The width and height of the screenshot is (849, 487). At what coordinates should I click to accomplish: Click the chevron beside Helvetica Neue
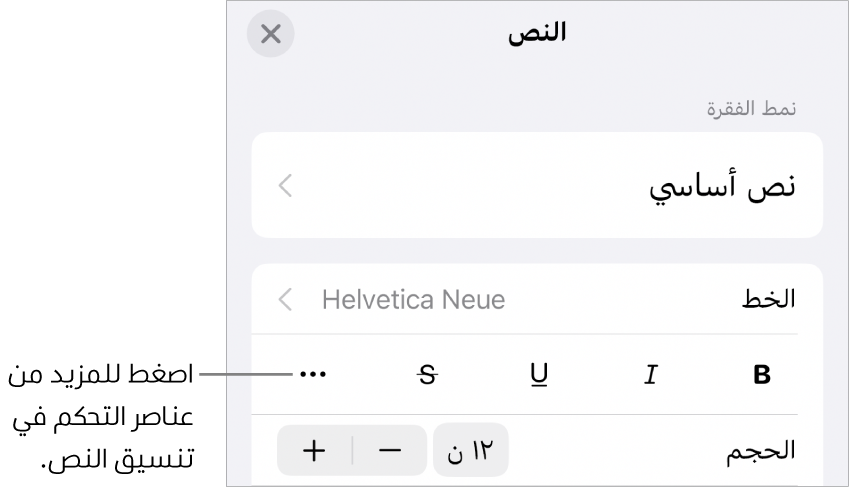click(286, 299)
